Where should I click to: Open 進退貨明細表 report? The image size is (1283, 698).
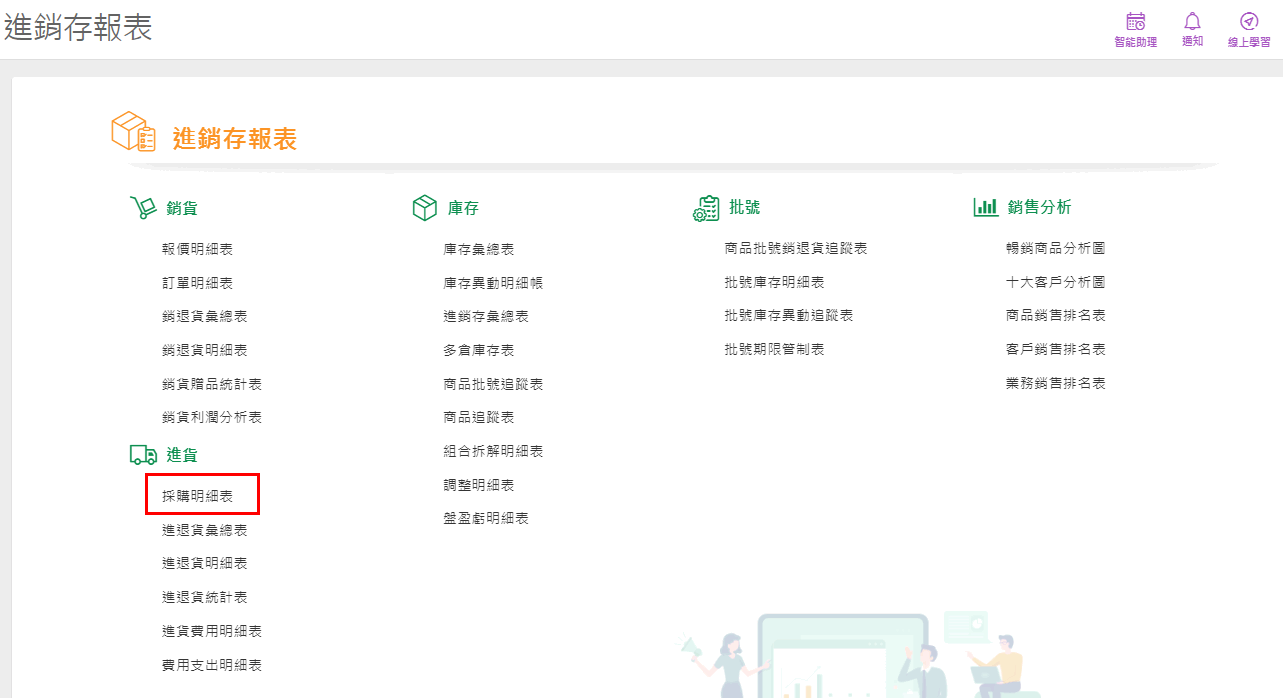pyautogui.click(x=204, y=563)
